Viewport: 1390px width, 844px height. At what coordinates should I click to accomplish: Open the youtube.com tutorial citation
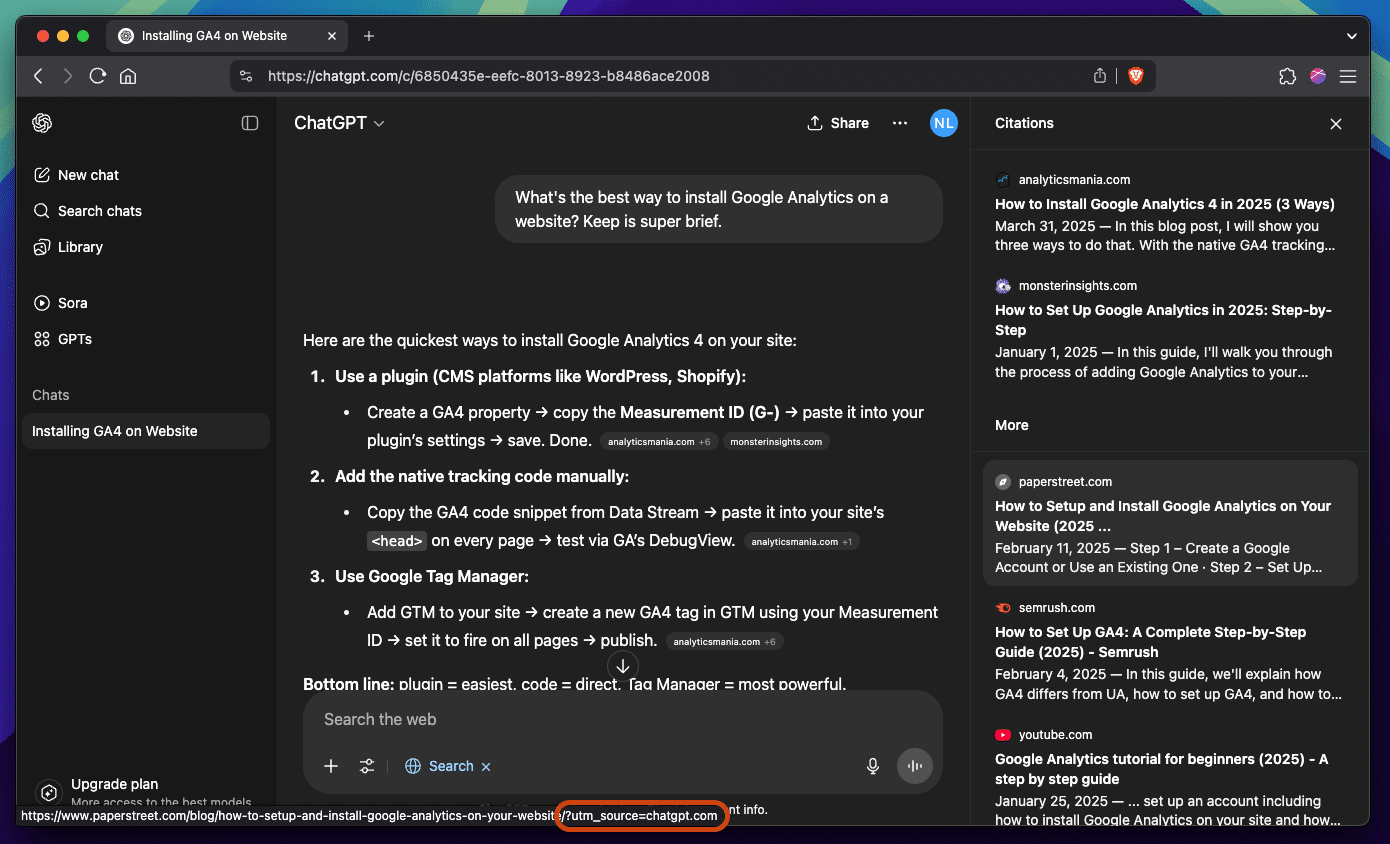point(1170,775)
